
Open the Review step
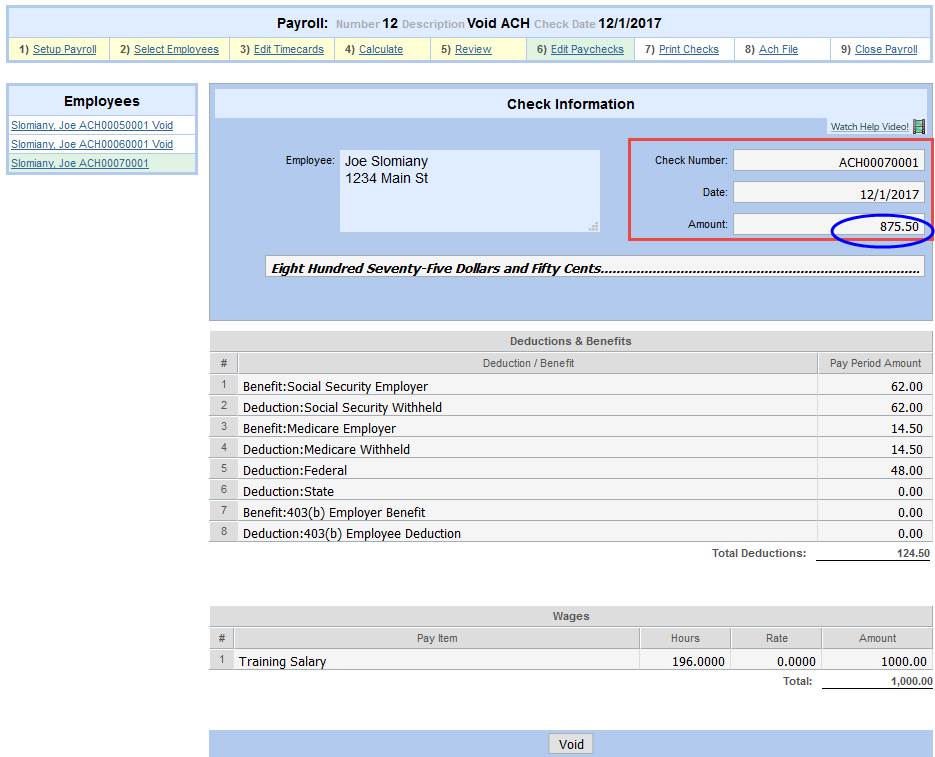(x=473, y=50)
